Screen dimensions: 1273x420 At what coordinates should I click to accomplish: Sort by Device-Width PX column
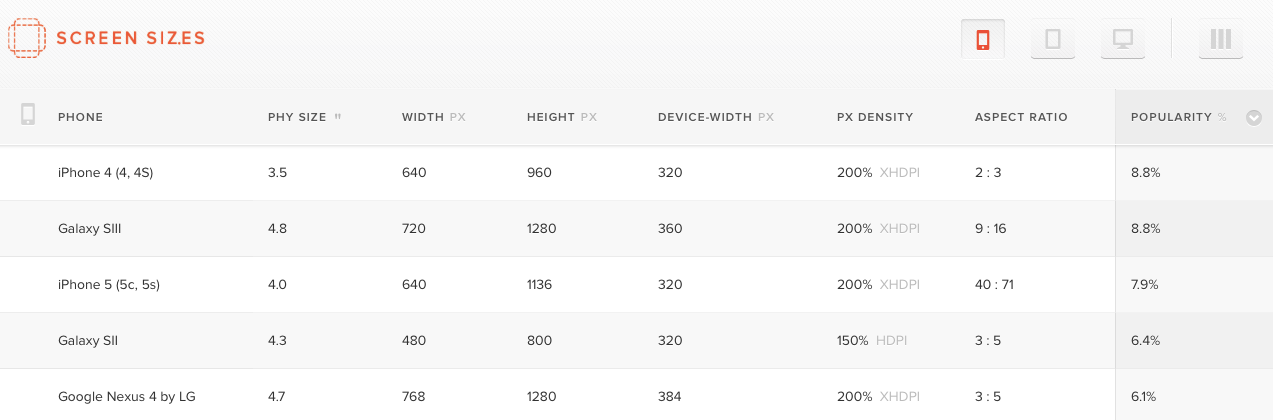pyautogui.click(x=715, y=118)
